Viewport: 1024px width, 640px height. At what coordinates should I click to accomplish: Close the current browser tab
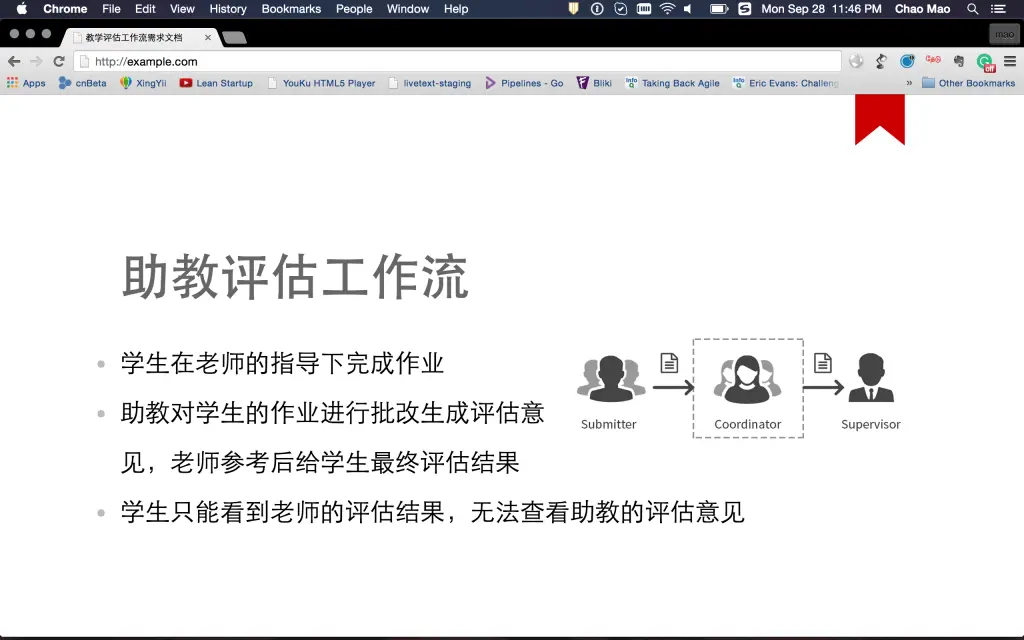tap(208, 37)
